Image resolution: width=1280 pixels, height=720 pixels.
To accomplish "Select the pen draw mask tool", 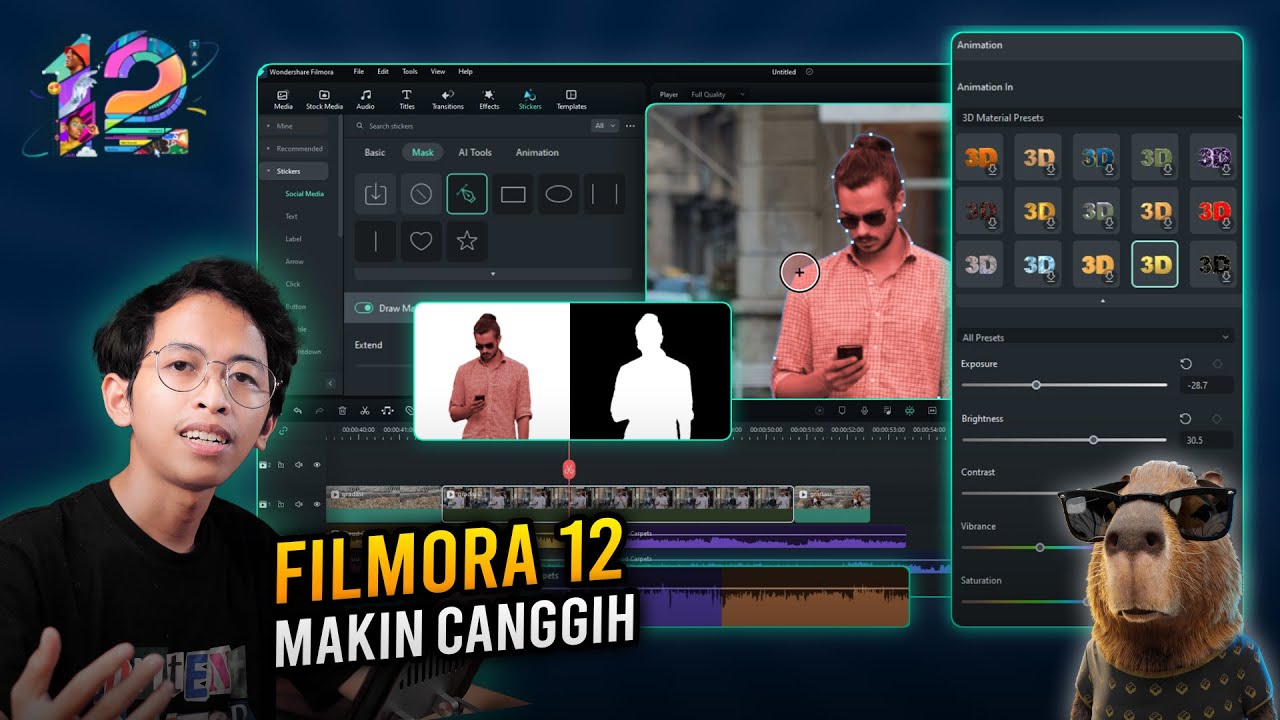I will click(467, 194).
